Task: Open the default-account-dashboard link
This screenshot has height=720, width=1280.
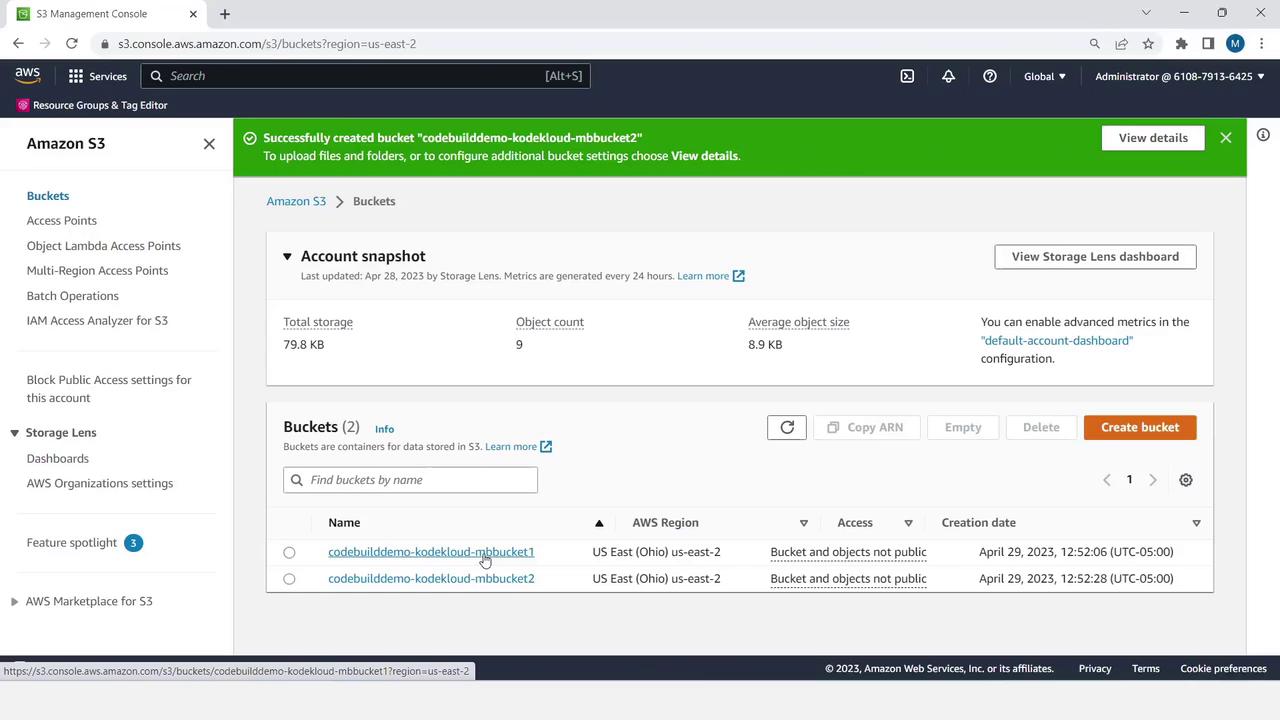Action: [1057, 341]
